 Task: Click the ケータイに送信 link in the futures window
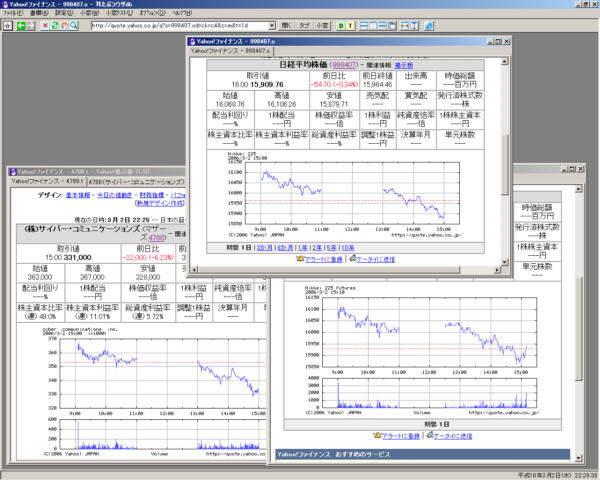pos(453,436)
